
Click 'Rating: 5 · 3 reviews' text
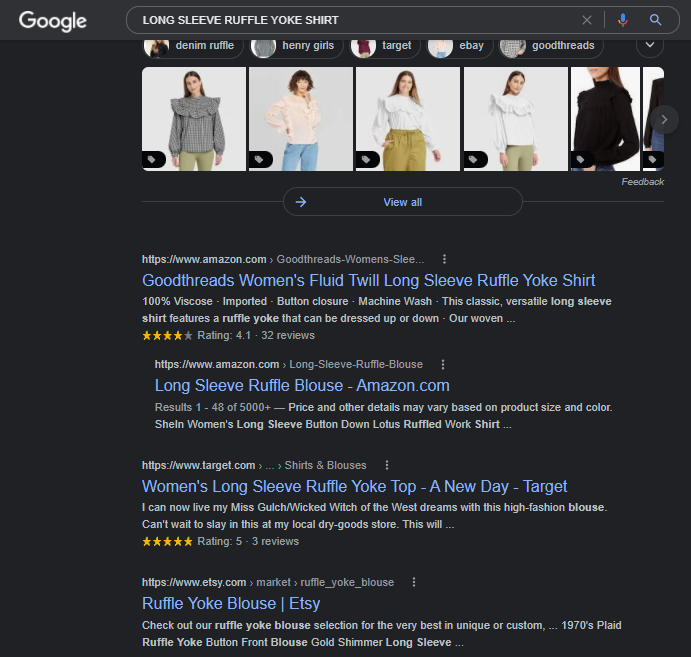(x=248, y=541)
